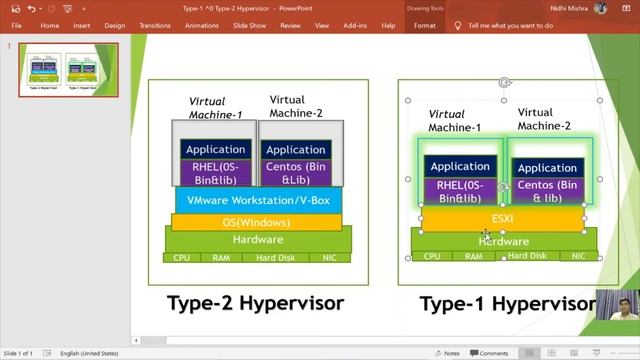Click the 'Type-2 Hypervisor' title text
The width and height of the screenshot is (640, 360).
coord(256,303)
